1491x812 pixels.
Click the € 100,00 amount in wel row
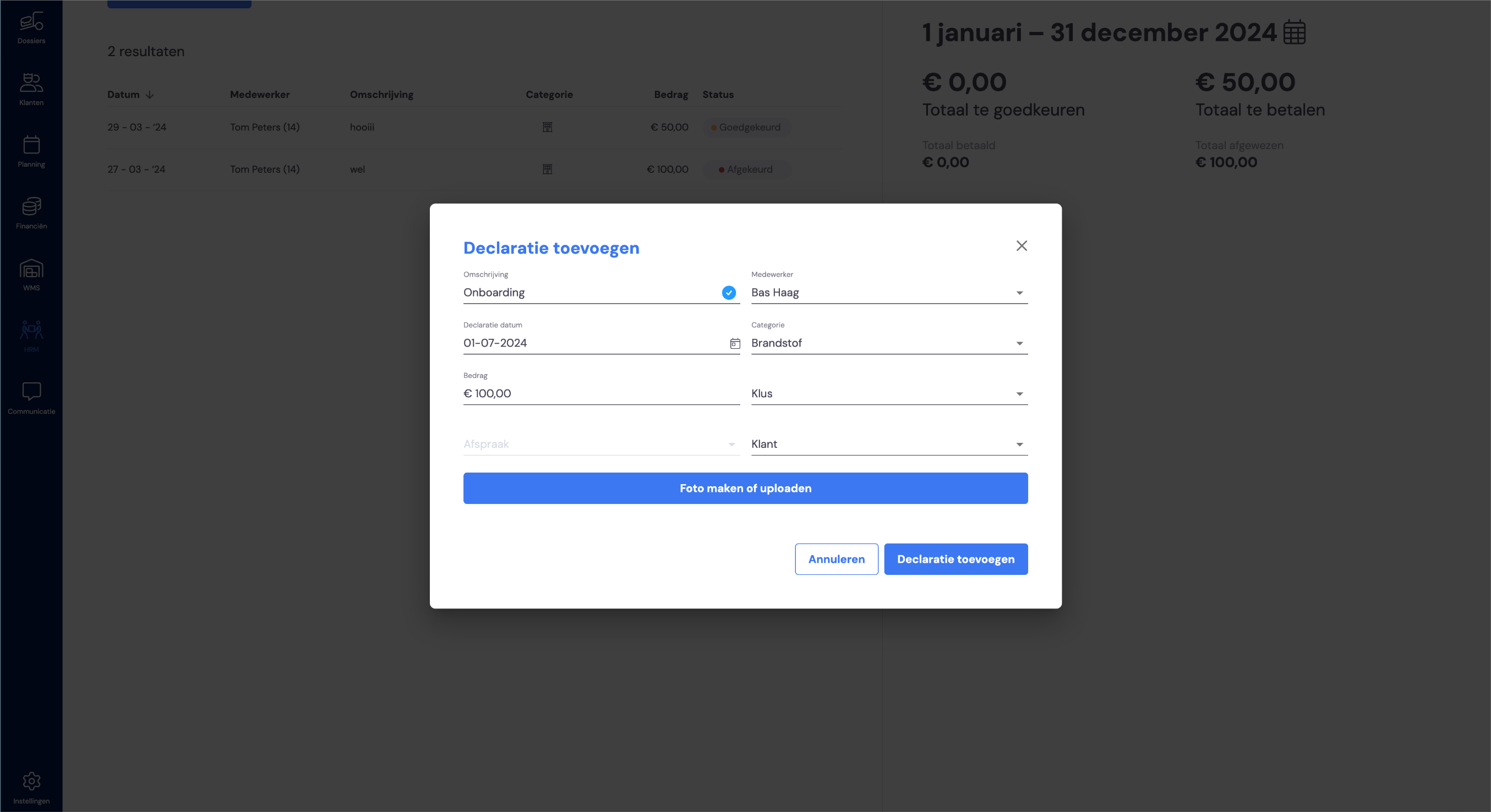pyautogui.click(x=668, y=169)
